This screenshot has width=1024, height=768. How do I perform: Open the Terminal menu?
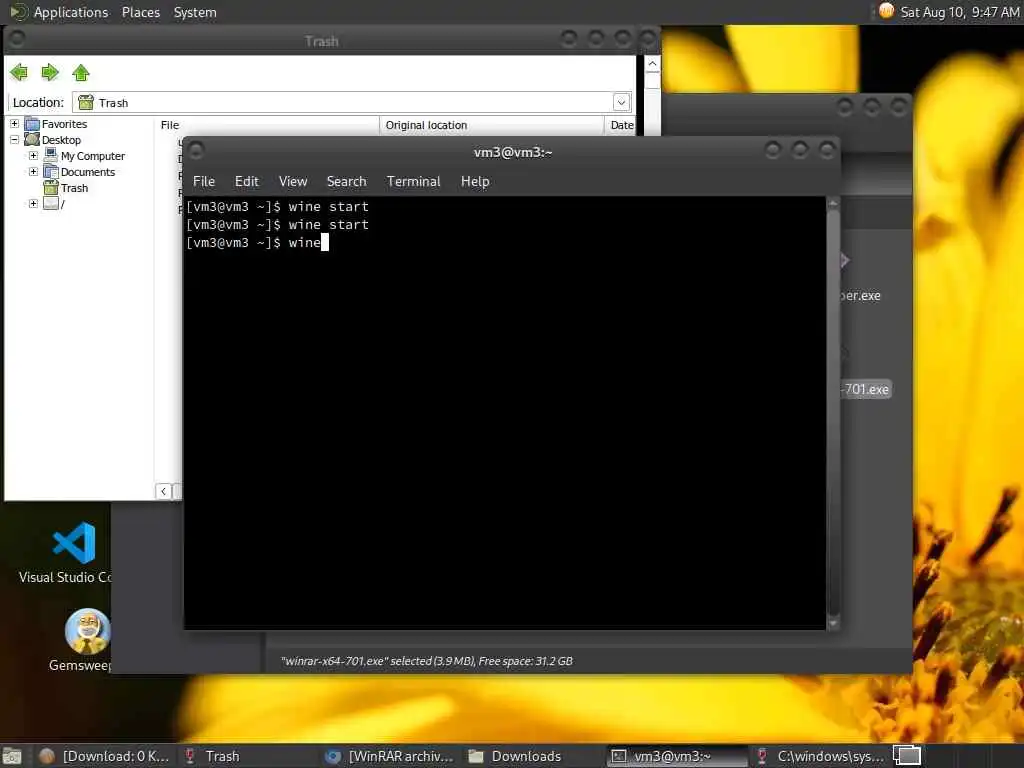pyautogui.click(x=413, y=182)
